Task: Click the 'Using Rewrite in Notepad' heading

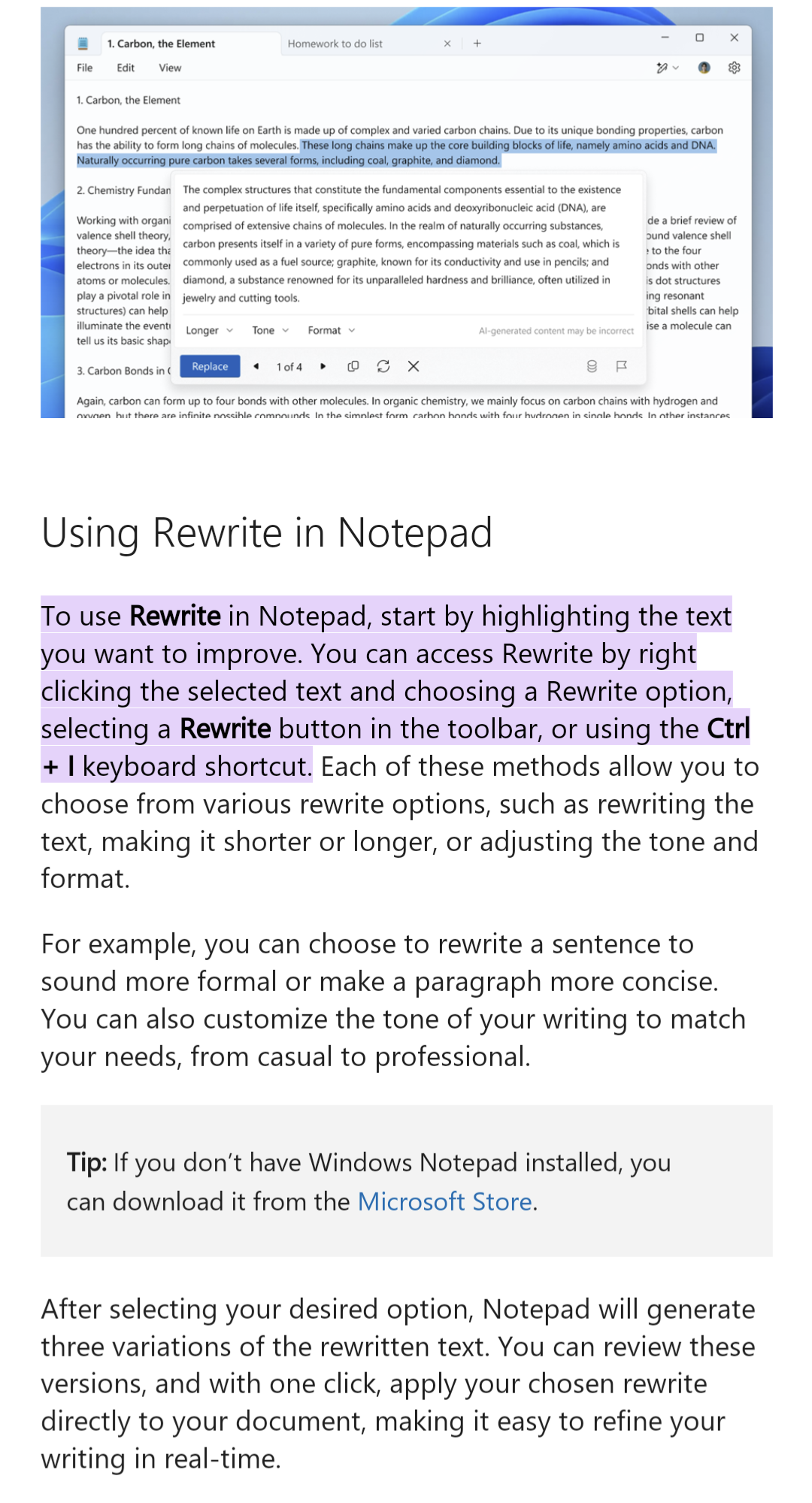Action: pyautogui.click(x=267, y=533)
